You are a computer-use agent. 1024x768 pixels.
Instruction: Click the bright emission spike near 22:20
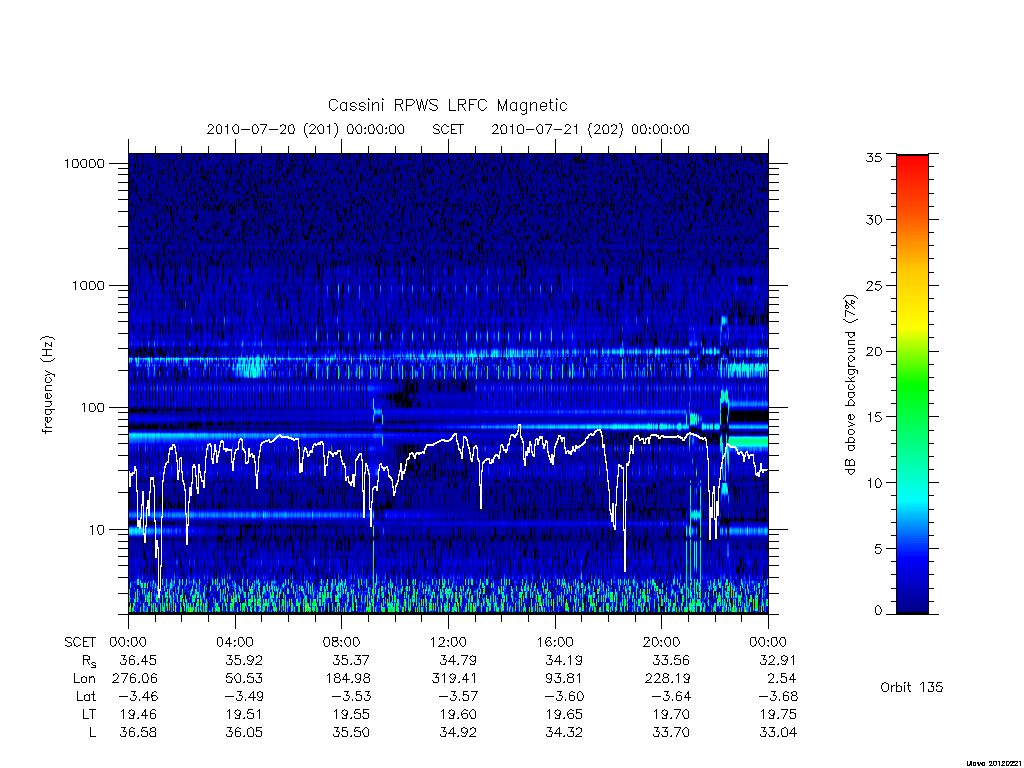(x=724, y=405)
